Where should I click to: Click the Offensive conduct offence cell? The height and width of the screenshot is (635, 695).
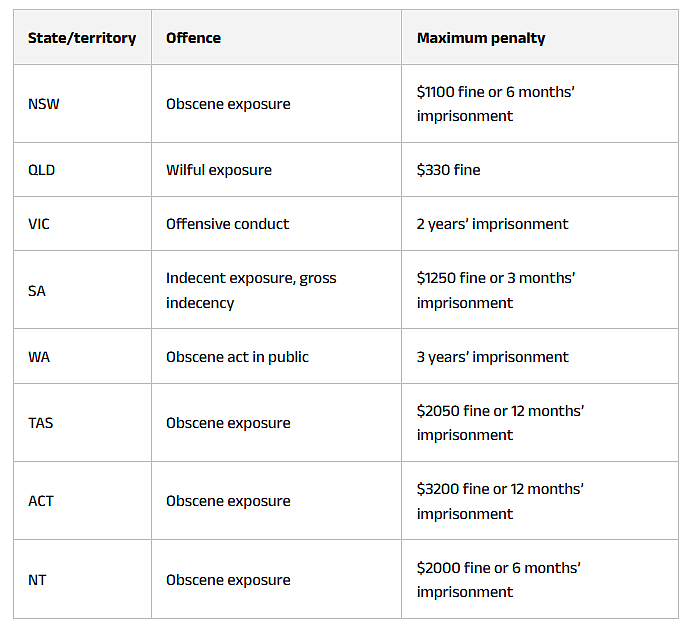[x=277, y=224]
